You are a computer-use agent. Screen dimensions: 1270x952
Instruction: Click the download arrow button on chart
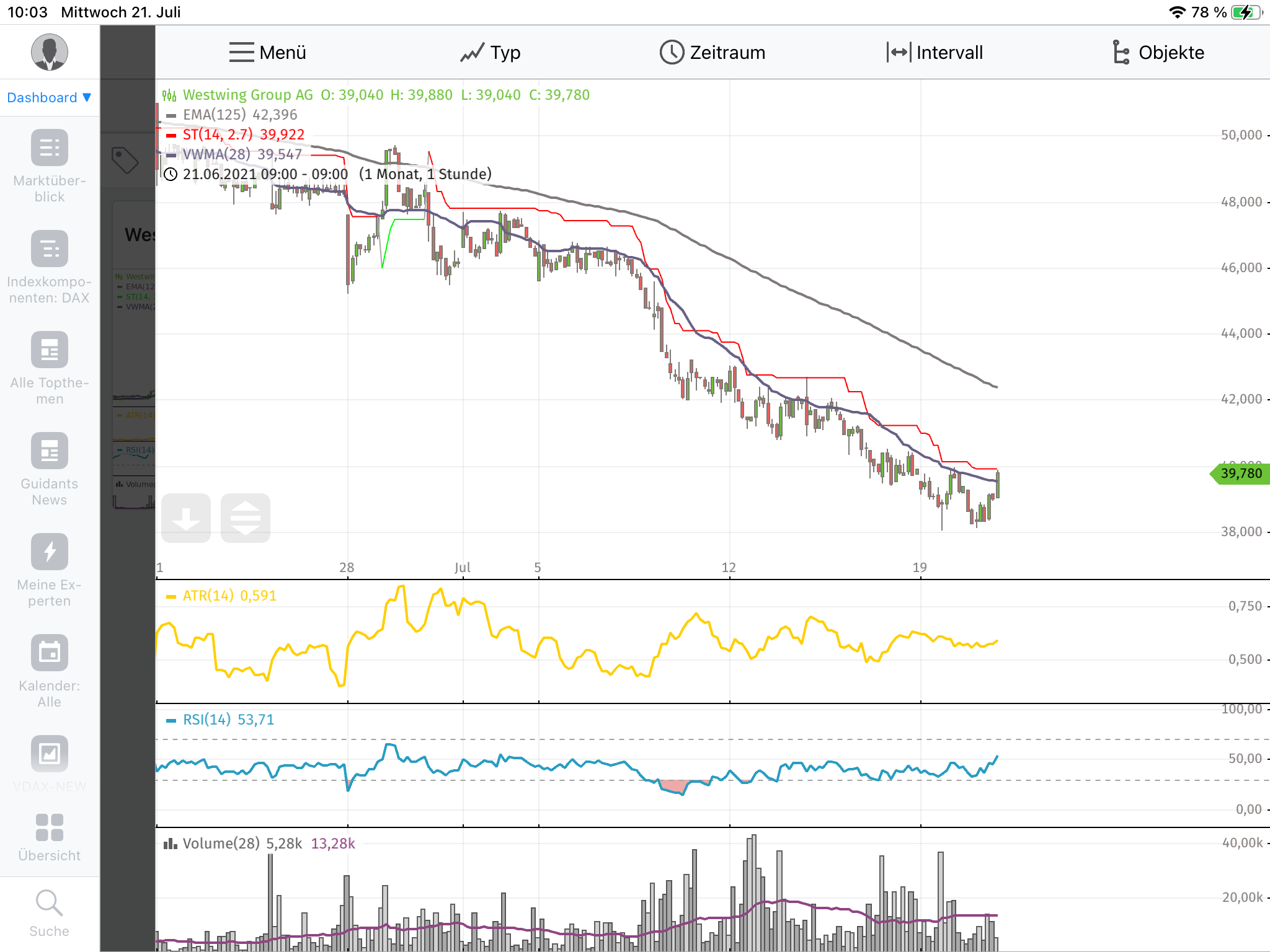pyautogui.click(x=186, y=518)
